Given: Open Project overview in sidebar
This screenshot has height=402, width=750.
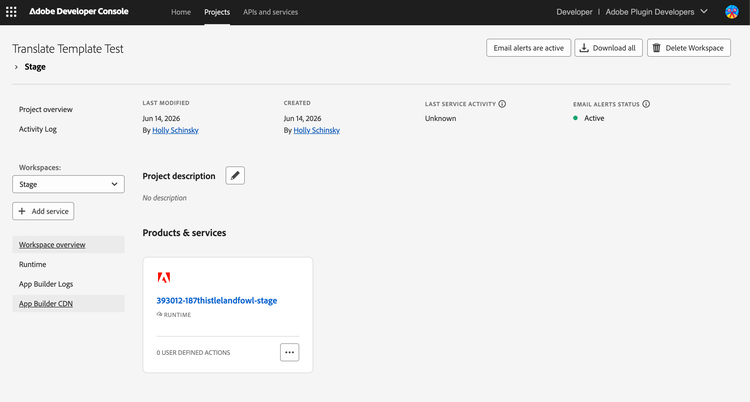Looking at the screenshot, I should pyautogui.click(x=46, y=110).
